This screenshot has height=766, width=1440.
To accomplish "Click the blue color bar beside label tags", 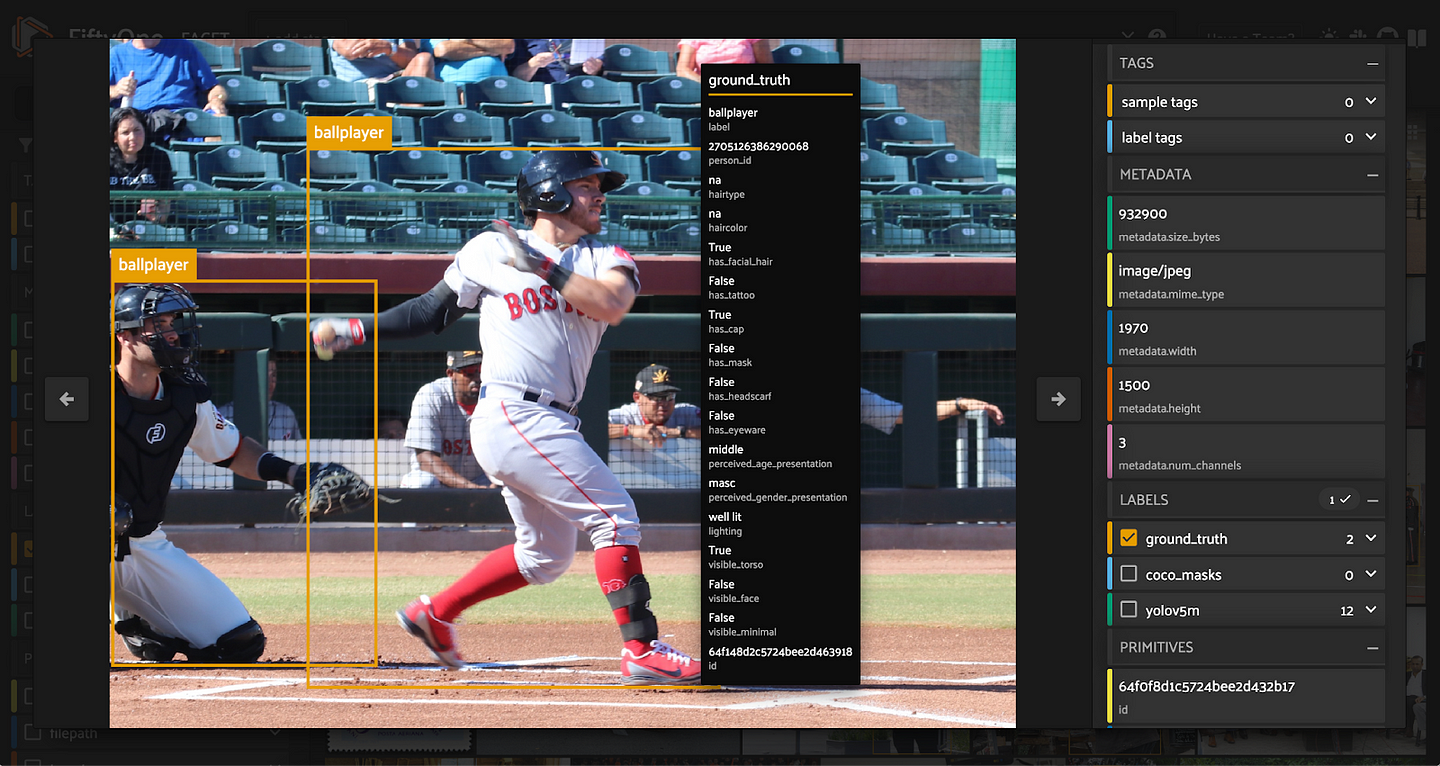I will click(x=1110, y=137).
